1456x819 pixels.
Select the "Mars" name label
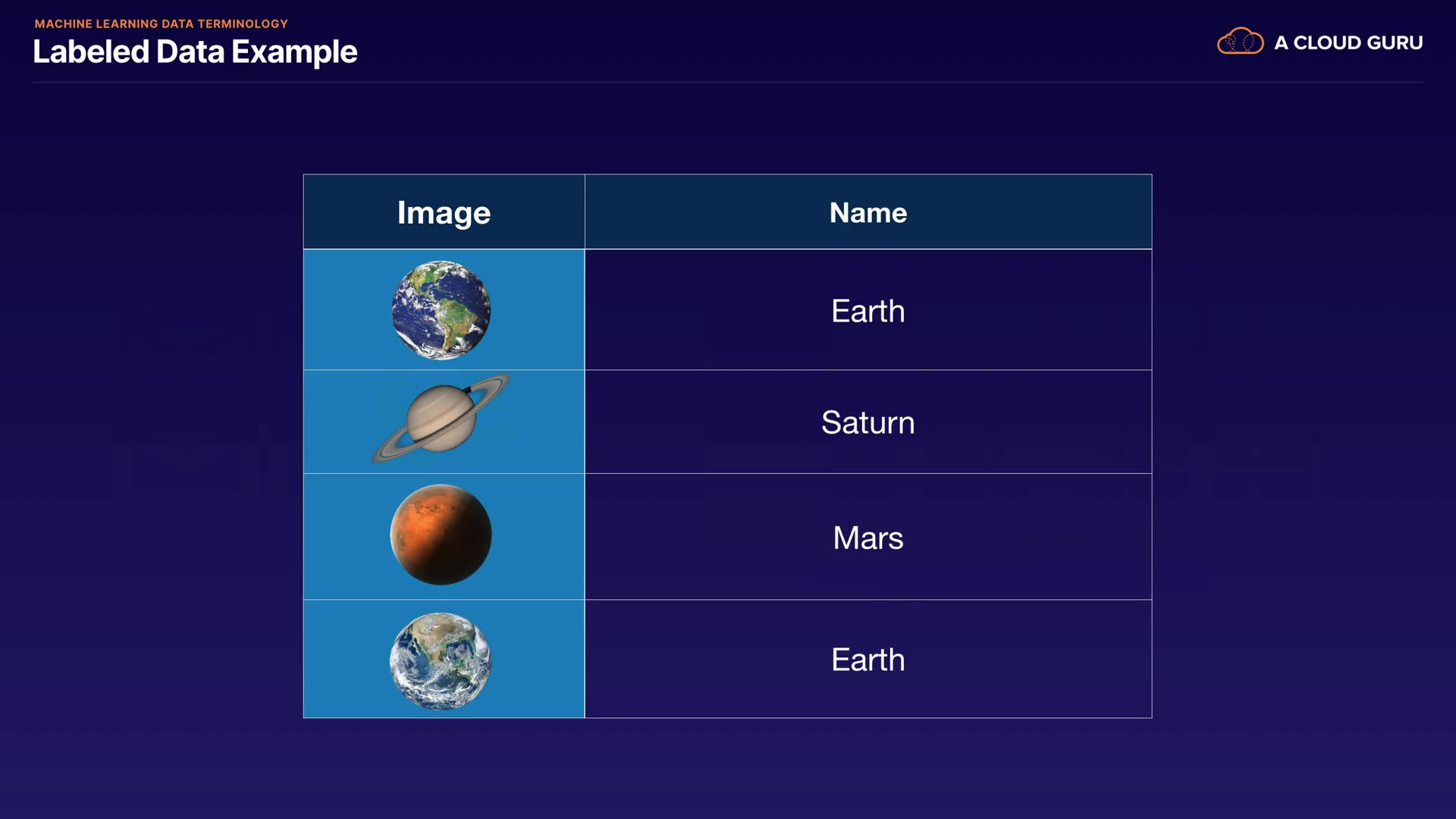868,538
